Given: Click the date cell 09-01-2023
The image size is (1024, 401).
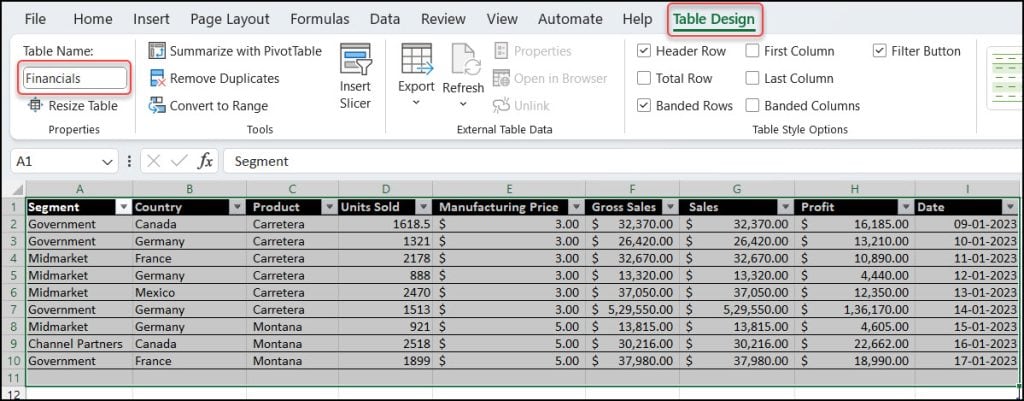Looking at the screenshot, I should click(x=968, y=224).
